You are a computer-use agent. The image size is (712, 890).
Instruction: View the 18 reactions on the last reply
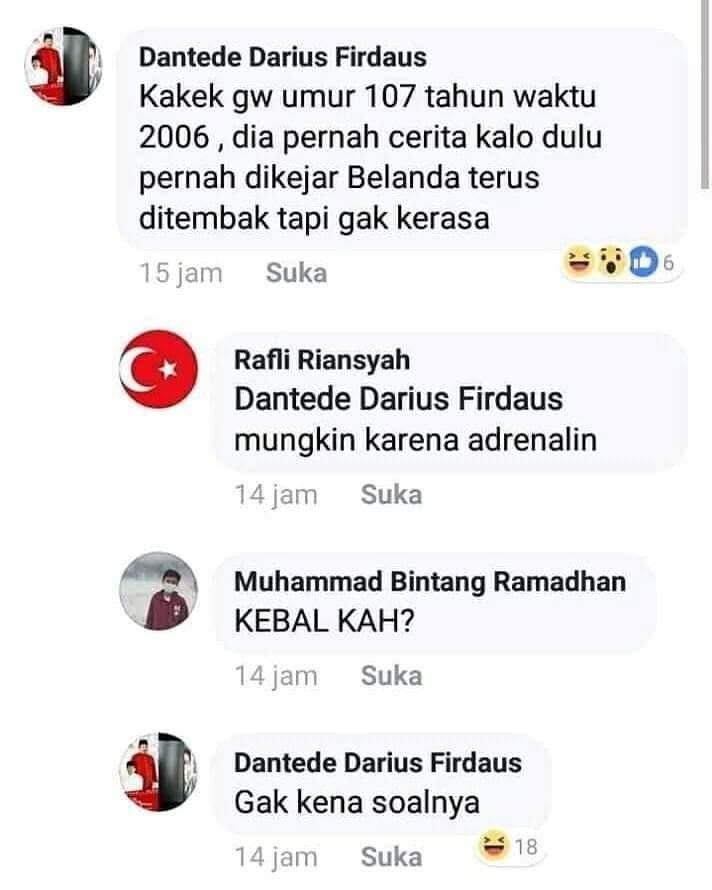click(x=526, y=847)
